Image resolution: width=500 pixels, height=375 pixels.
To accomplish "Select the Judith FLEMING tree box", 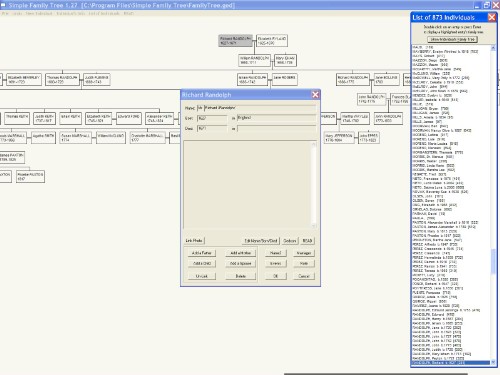I will (97, 79).
